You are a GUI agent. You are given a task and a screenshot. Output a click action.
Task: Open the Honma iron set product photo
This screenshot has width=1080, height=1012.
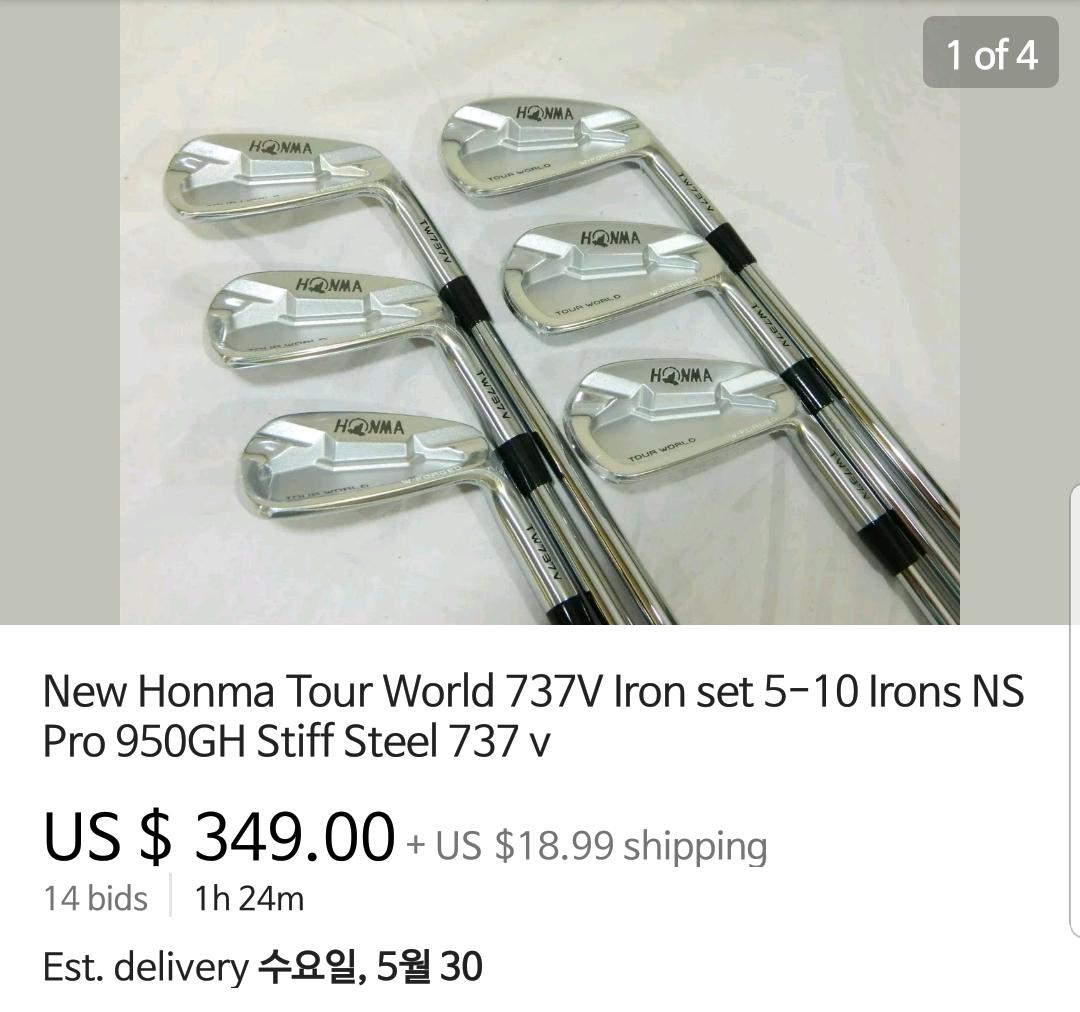(540, 312)
